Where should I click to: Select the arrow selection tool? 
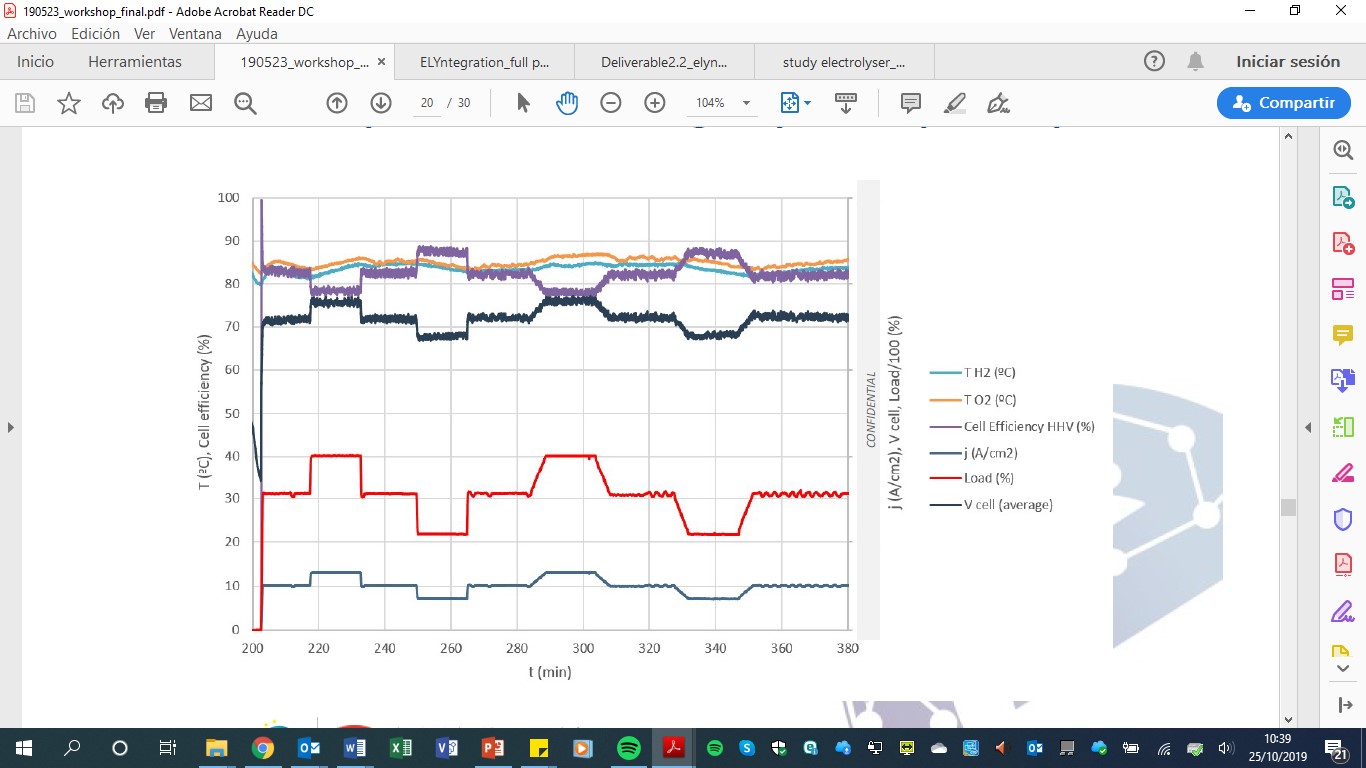tap(523, 103)
